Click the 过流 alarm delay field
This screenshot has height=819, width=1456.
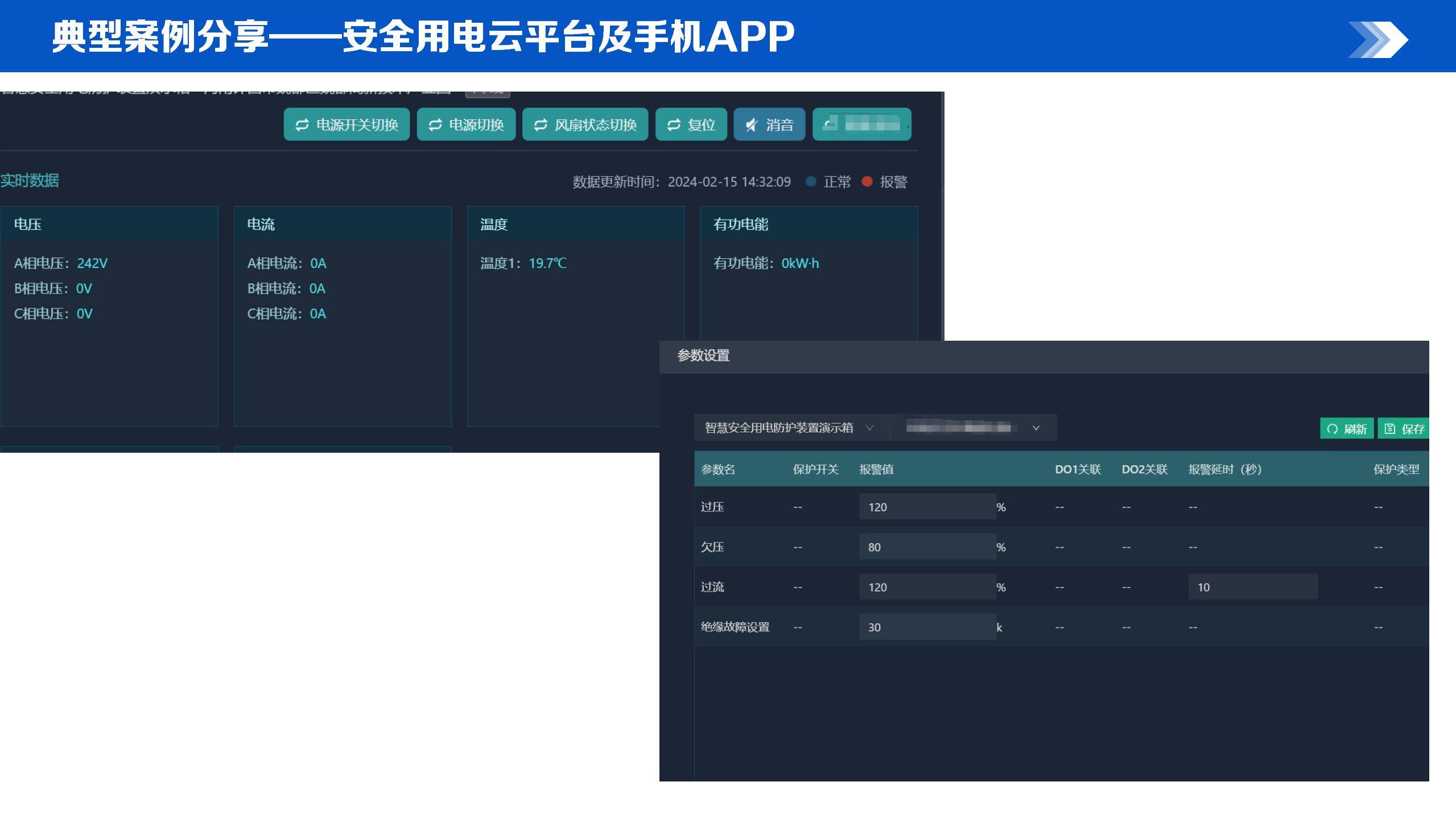[1252, 587]
